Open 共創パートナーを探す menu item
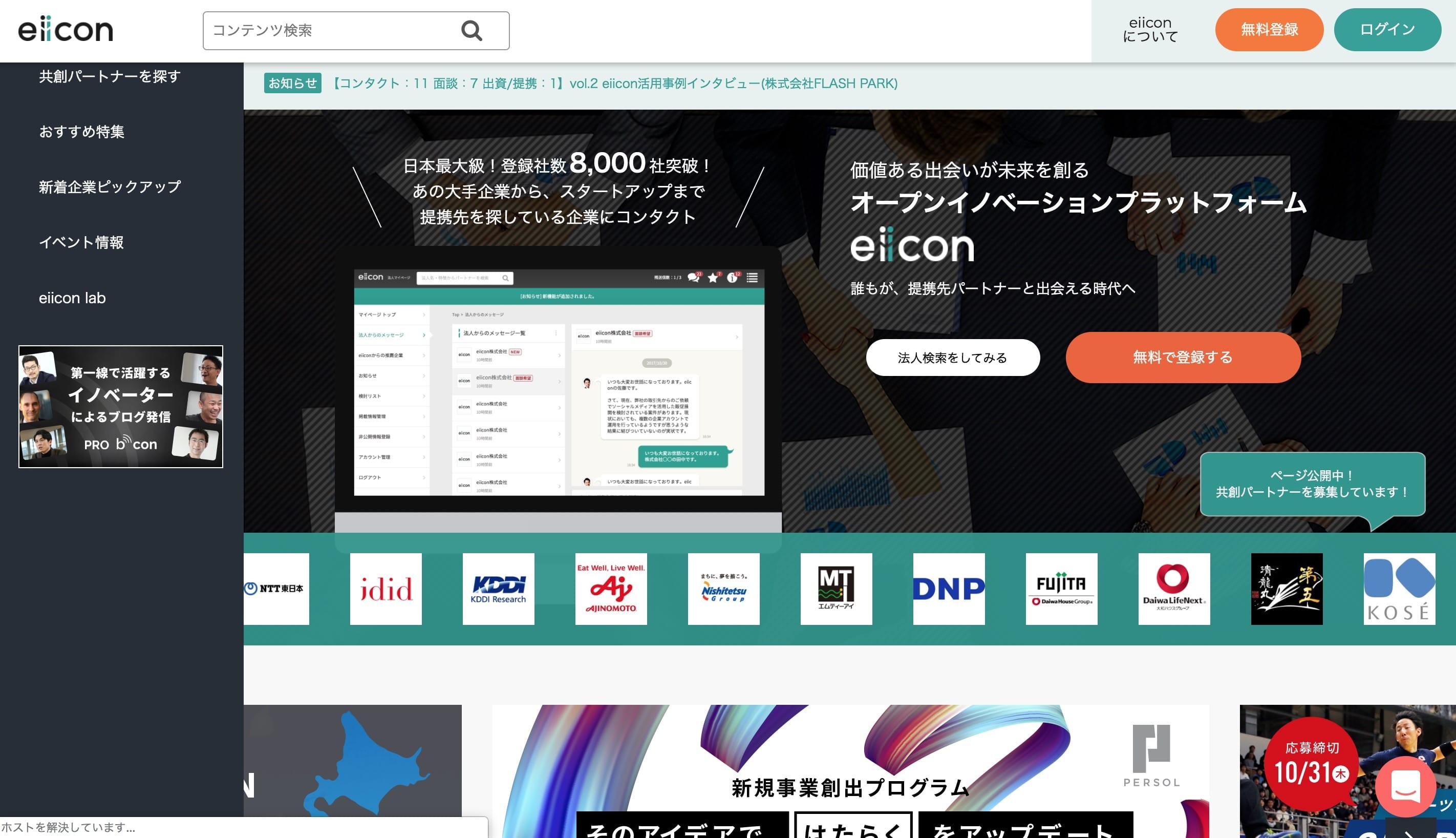 point(110,76)
